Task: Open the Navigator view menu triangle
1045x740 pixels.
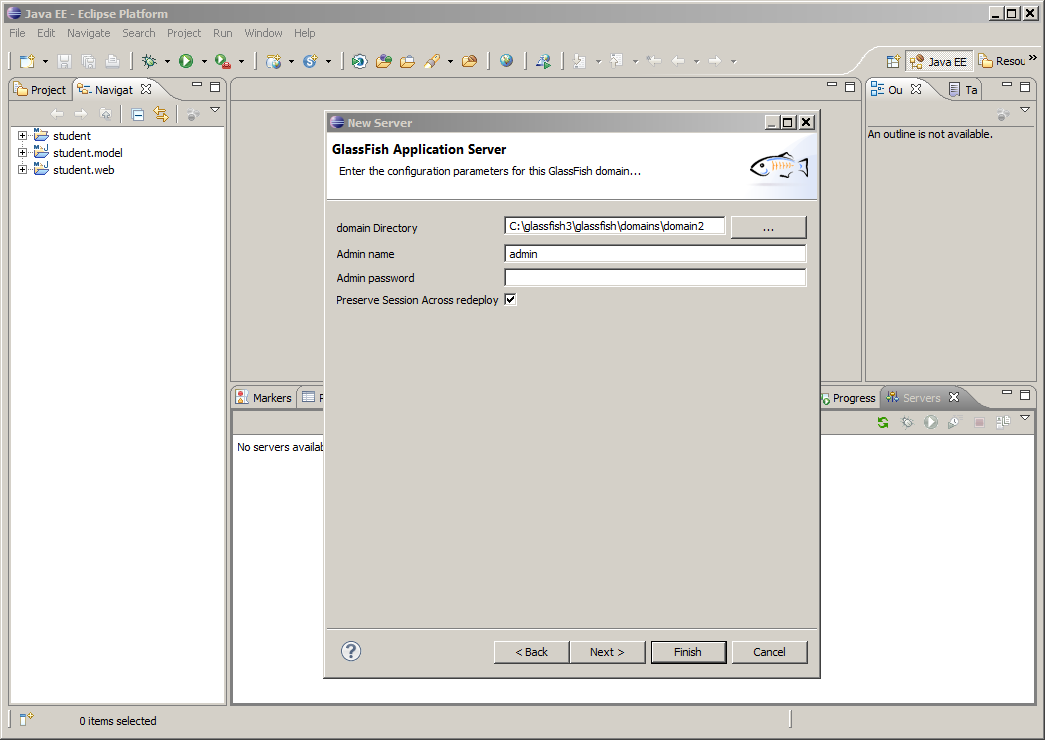Action: pyautogui.click(x=215, y=109)
